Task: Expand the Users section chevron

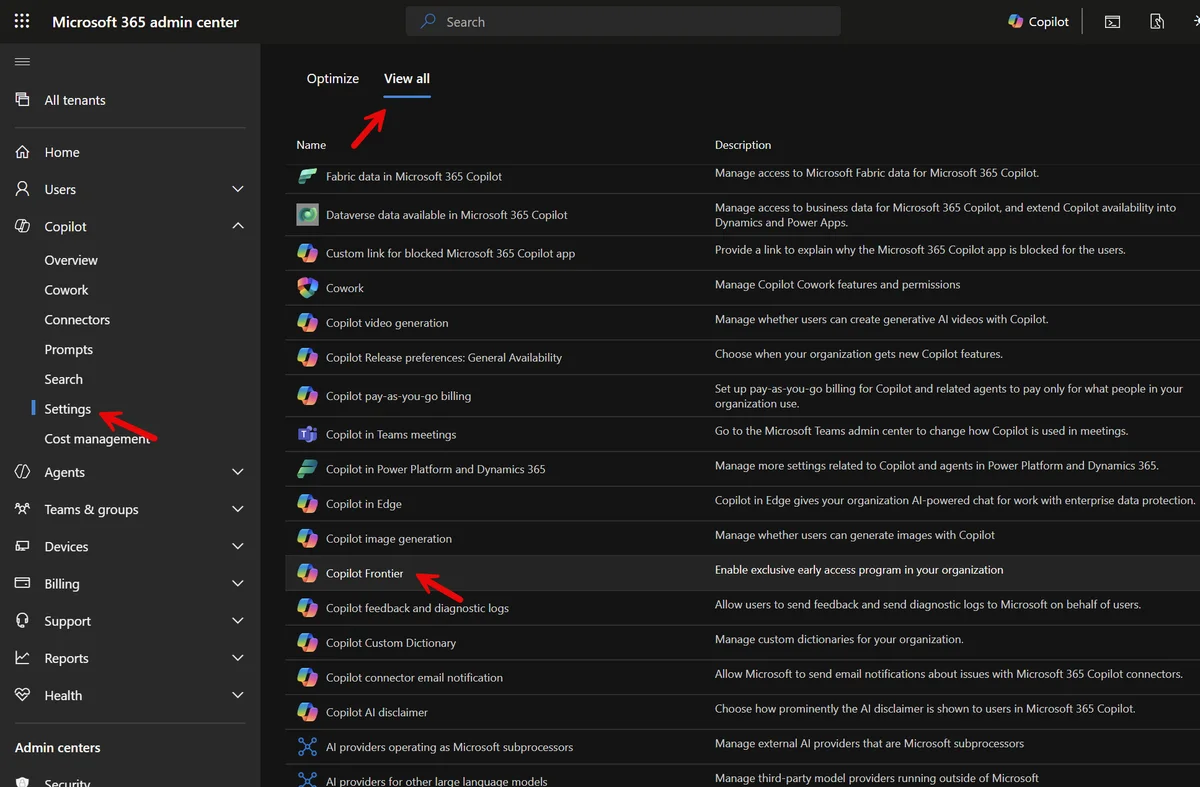Action: tap(238, 189)
